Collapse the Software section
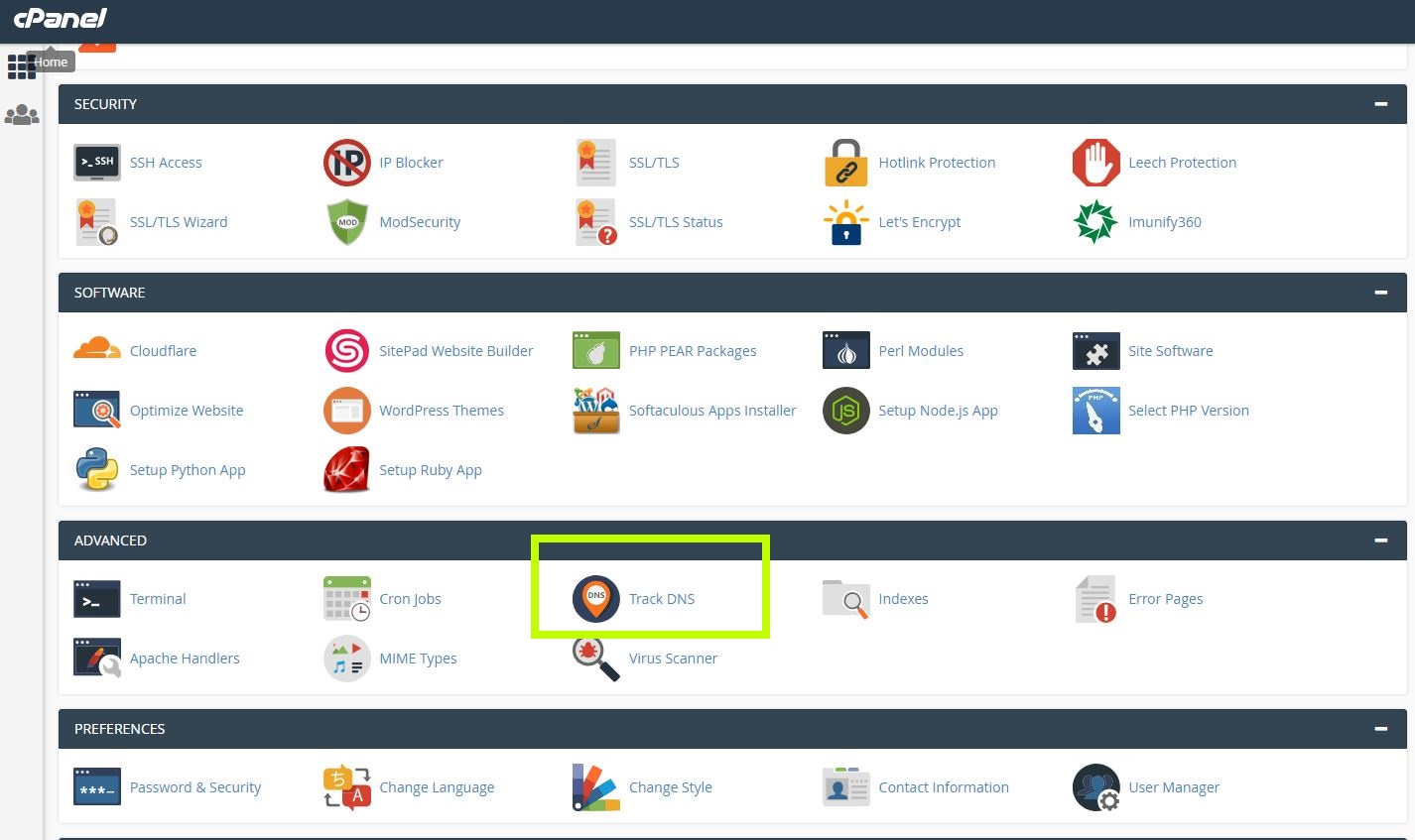 [1380, 293]
